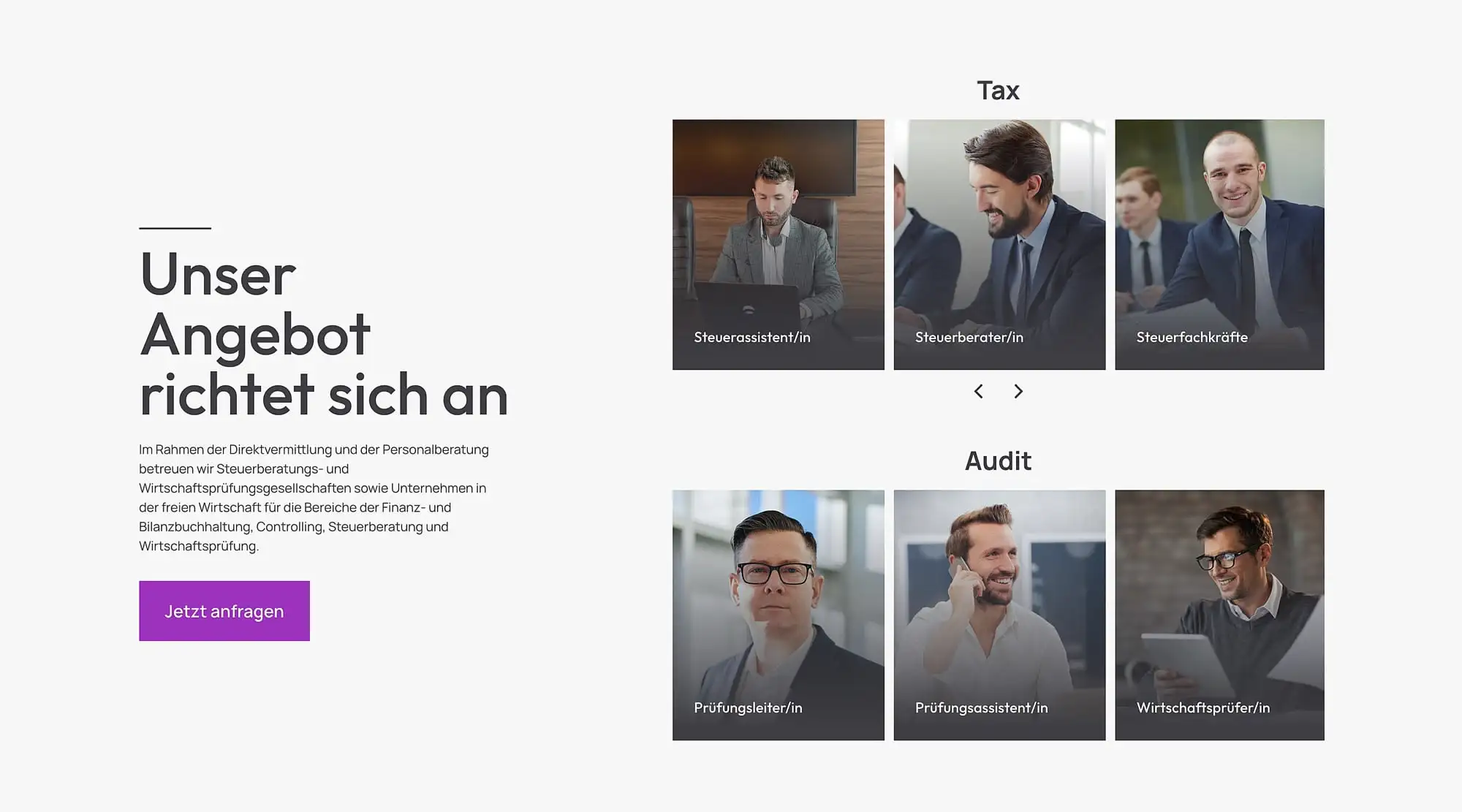Advance Tax carousel with right chevron
This screenshot has height=812, width=1462.
click(1018, 392)
